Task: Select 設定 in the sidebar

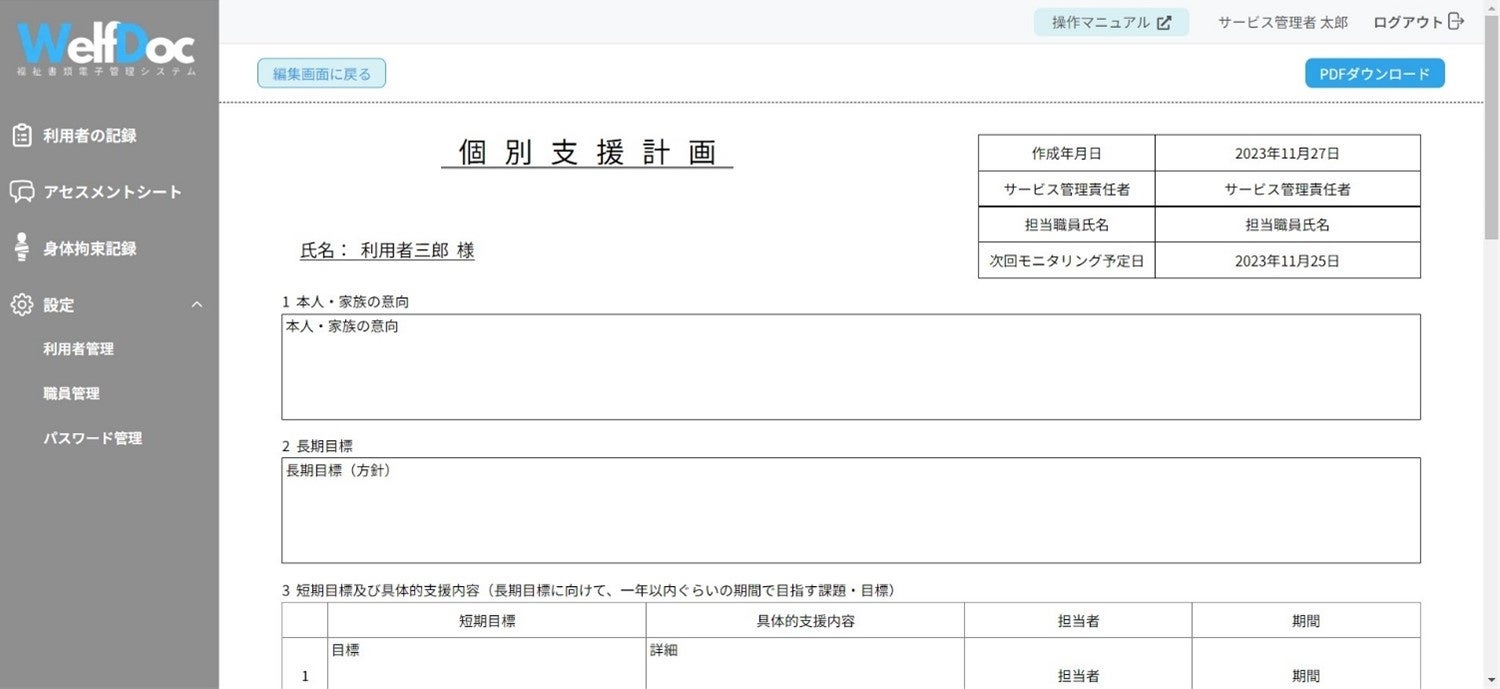Action: [59, 305]
